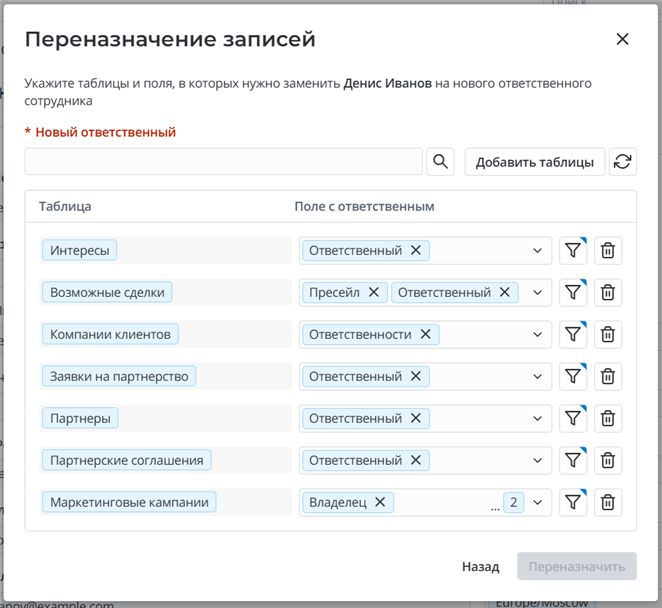Click the refresh tables icon

pos(623,162)
